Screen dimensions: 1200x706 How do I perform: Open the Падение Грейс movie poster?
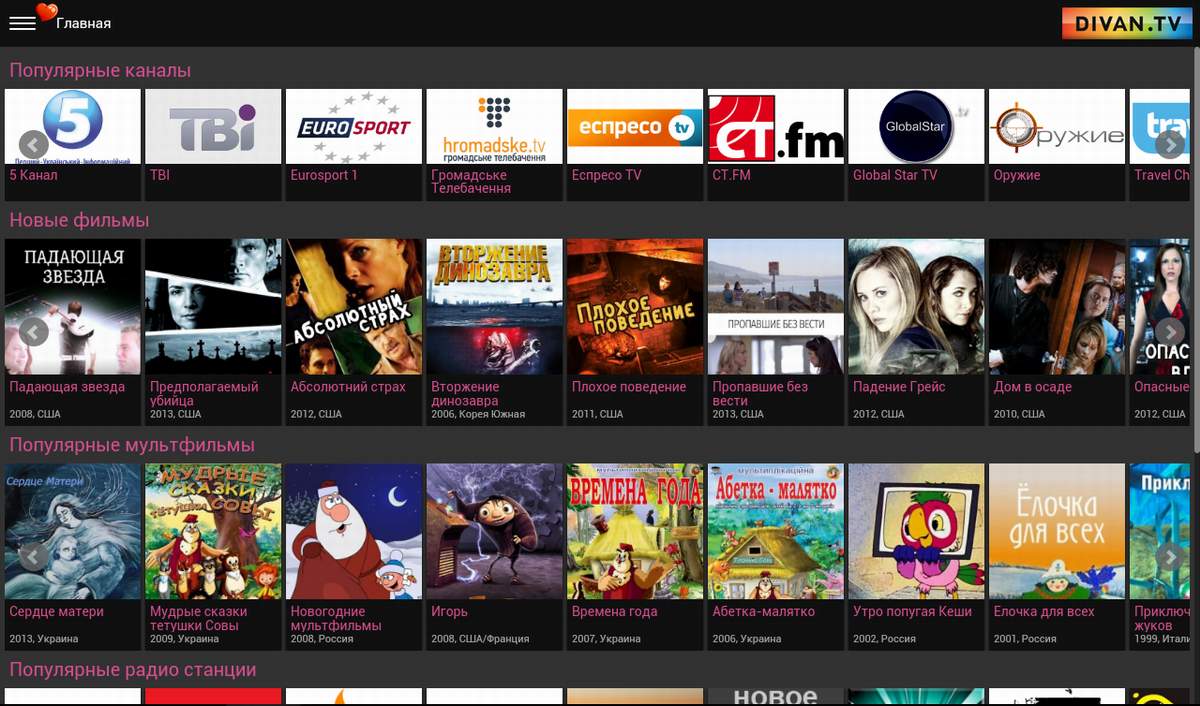pos(916,306)
